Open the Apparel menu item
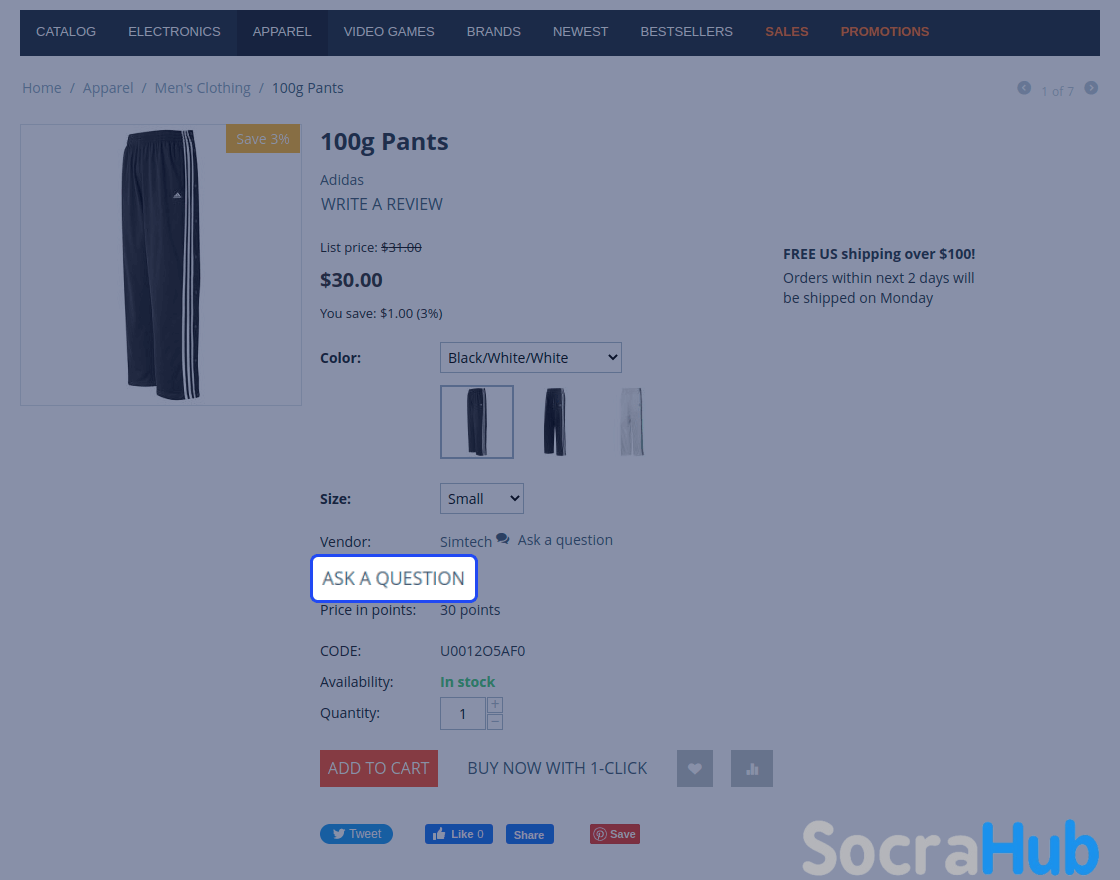Screen dimensions: 1120x880 click(x=282, y=32)
